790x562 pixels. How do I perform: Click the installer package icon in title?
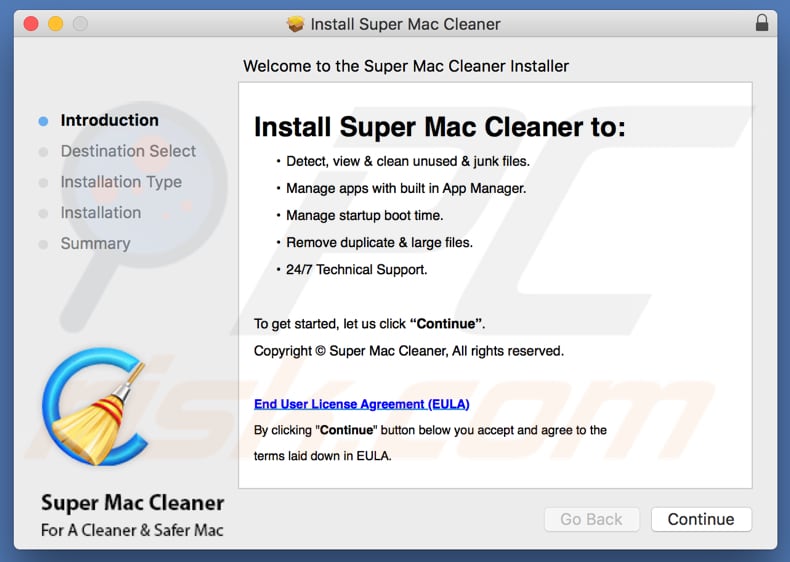[x=296, y=24]
